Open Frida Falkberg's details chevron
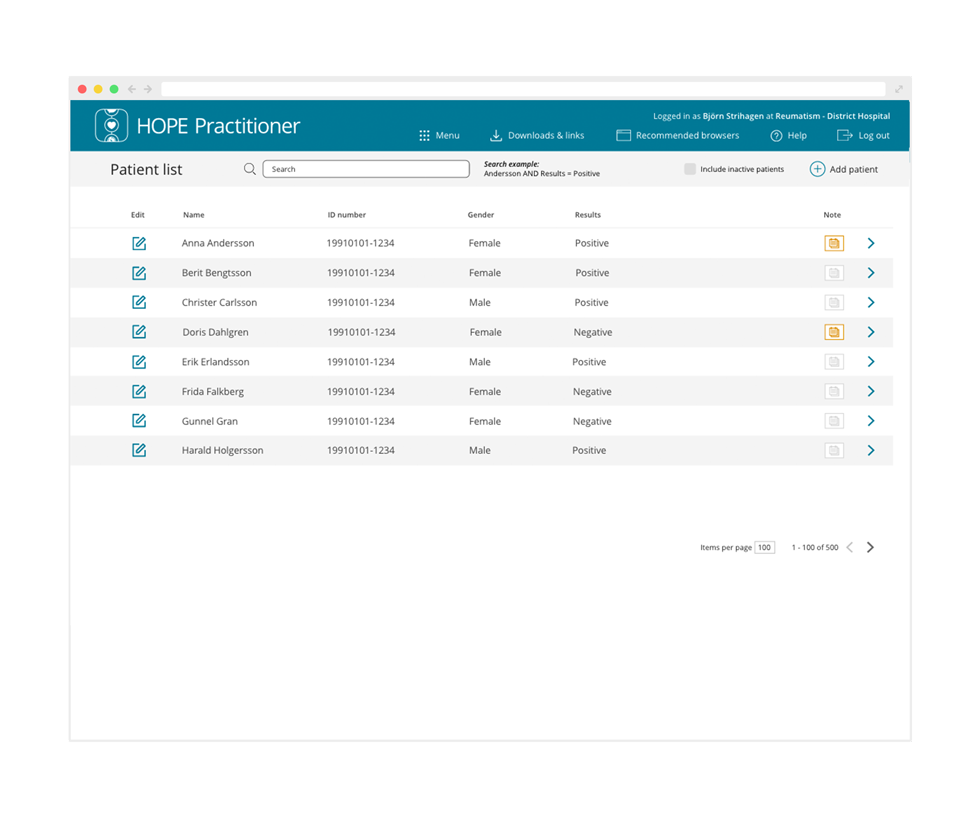 pyautogui.click(x=871, y=391)
